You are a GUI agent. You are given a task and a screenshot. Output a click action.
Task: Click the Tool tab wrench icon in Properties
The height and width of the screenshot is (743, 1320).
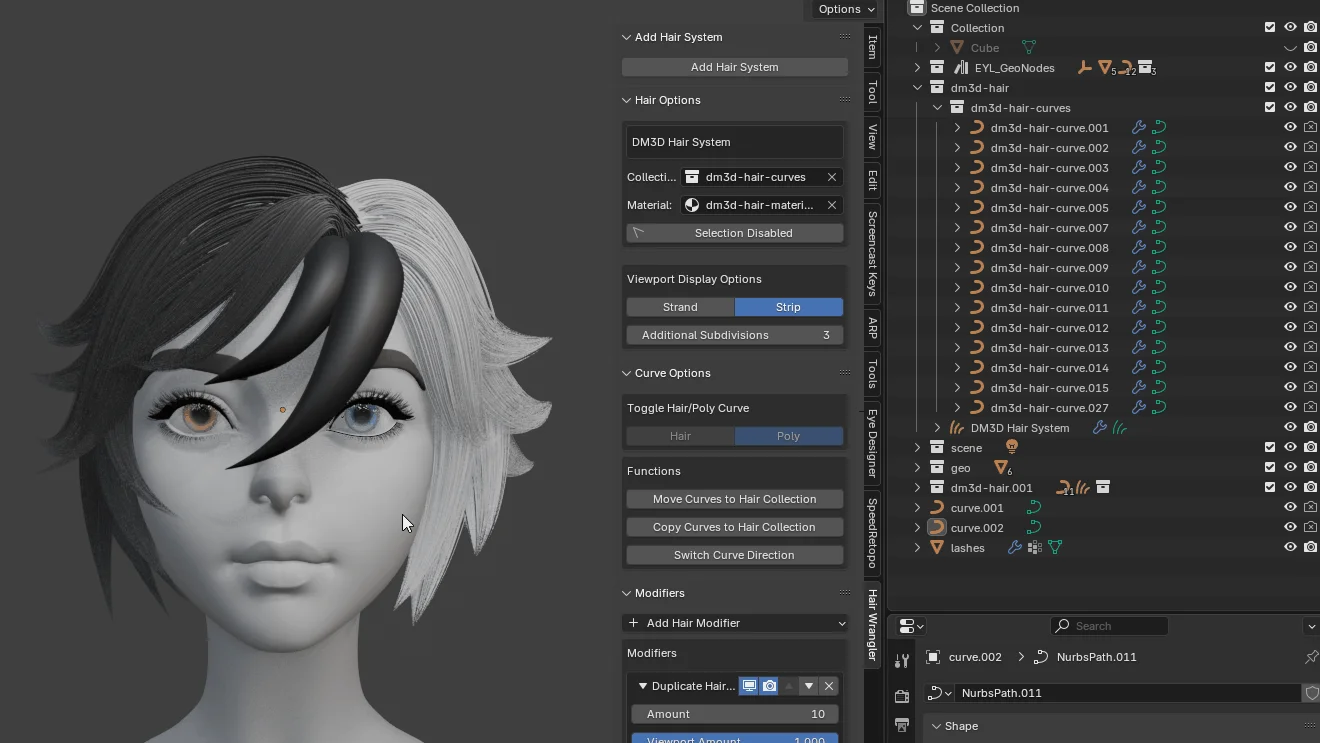pos(901,660)
